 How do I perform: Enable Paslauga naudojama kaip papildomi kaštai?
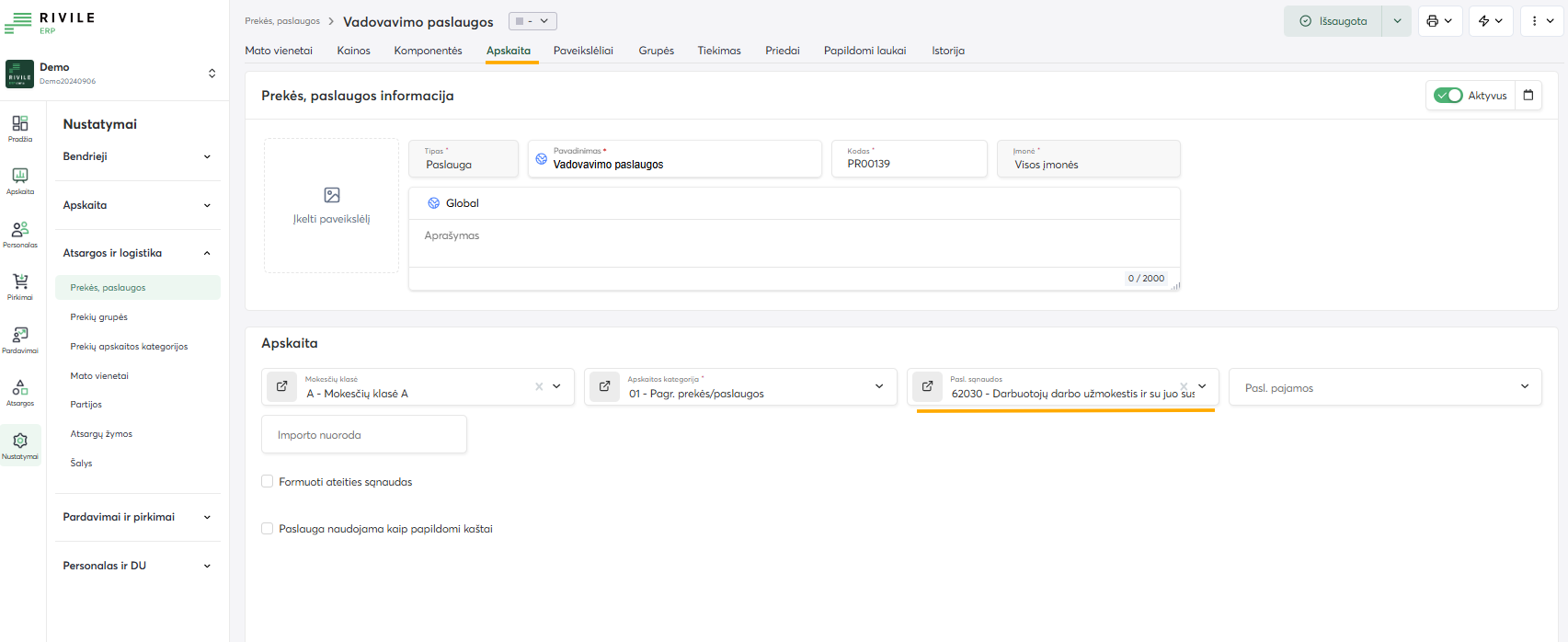[x=268, y=529]
